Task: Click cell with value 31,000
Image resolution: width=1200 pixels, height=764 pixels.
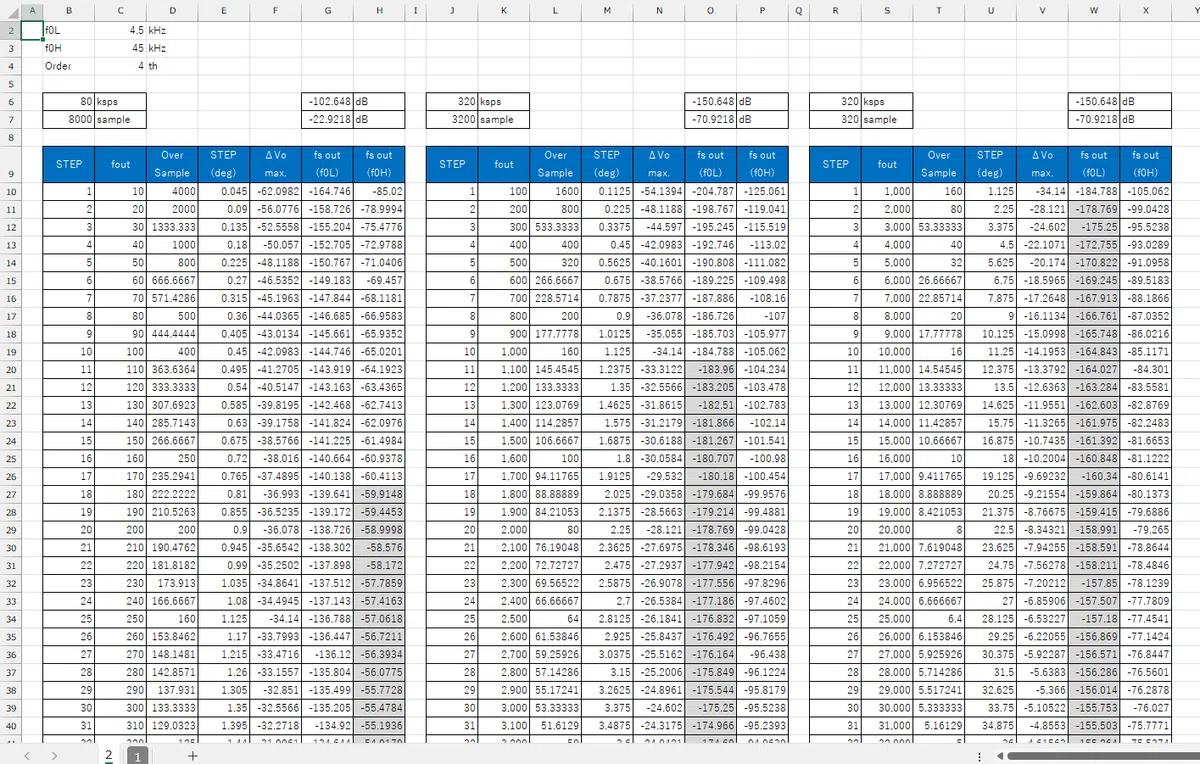Action: [887, 725]
